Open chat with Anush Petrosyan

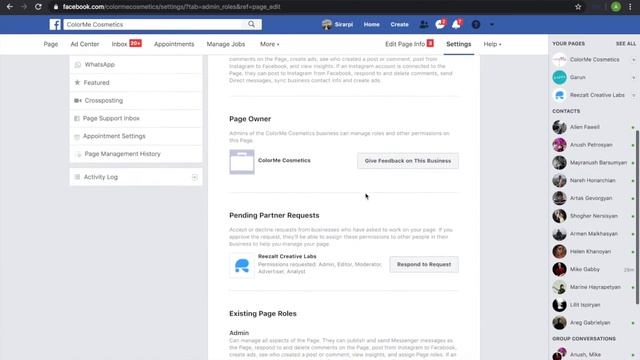594,145
